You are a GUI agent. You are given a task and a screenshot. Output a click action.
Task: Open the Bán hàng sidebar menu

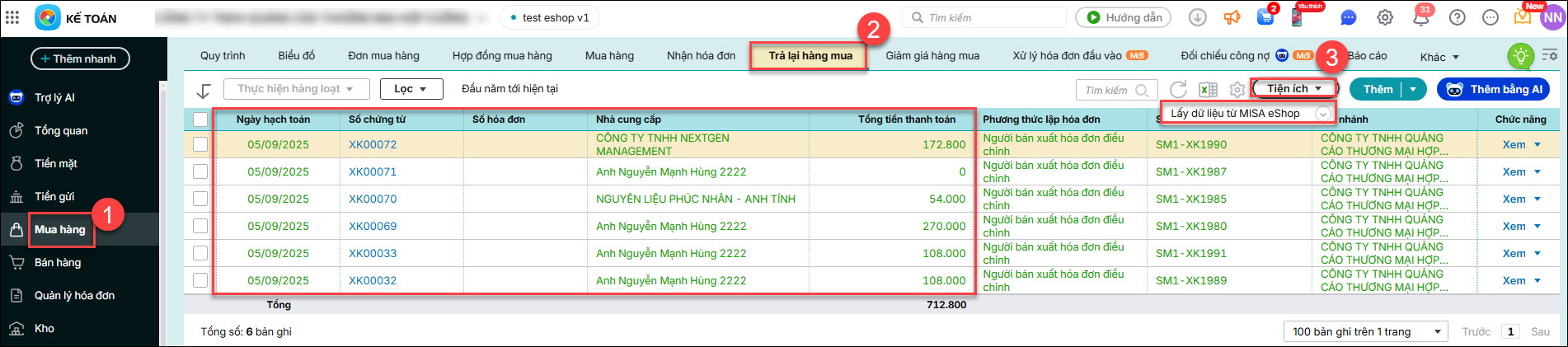pyautogui.click(x=58, y=263)
